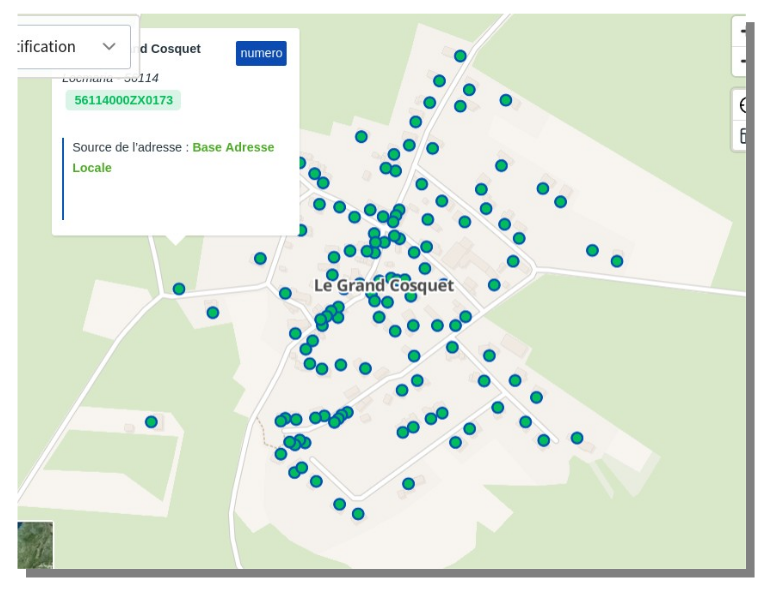Click the "Source de l'adresse" label
Screen dimensions: 776x591
pyautogui.click(x=130, y=147)
